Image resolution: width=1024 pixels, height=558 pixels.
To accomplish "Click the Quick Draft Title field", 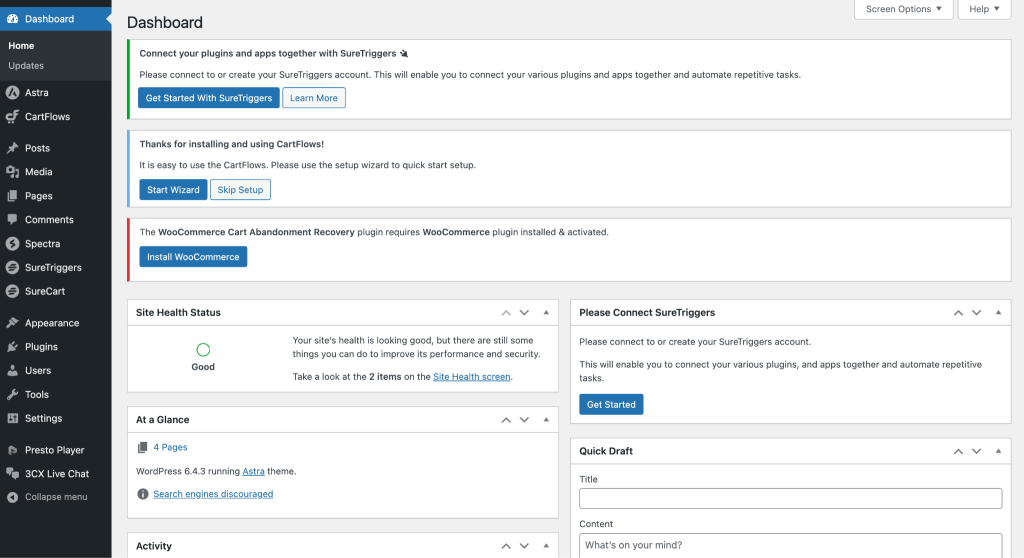I will [x=790, y=498].
